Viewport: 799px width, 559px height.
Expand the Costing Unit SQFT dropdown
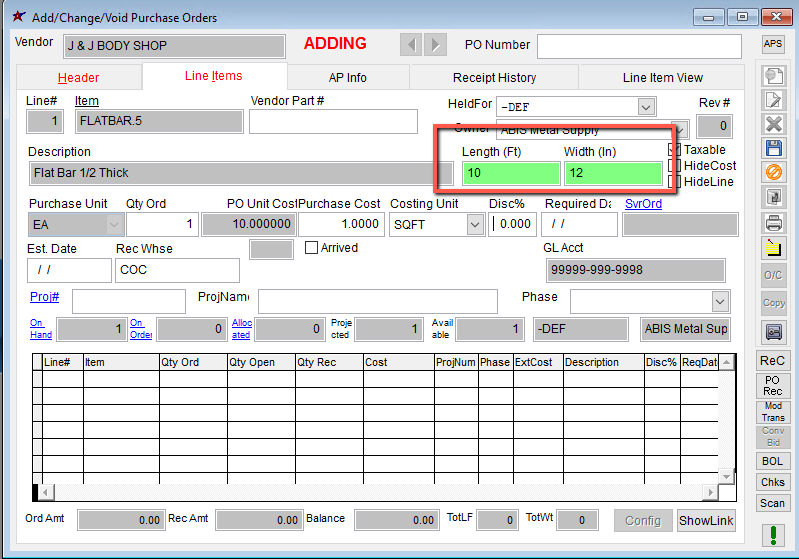[475, 225]
